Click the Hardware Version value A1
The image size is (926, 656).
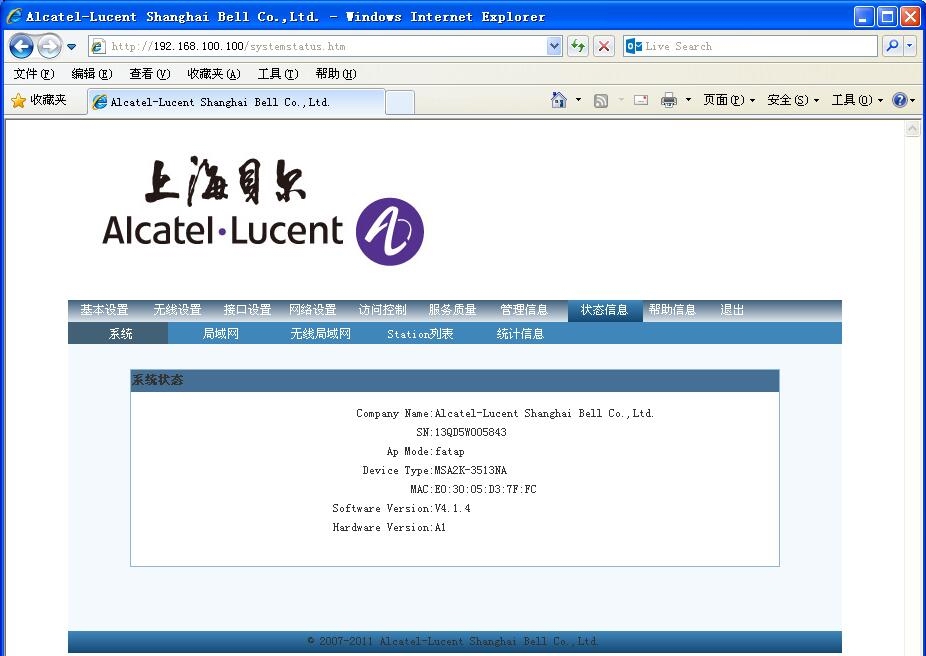441,527
